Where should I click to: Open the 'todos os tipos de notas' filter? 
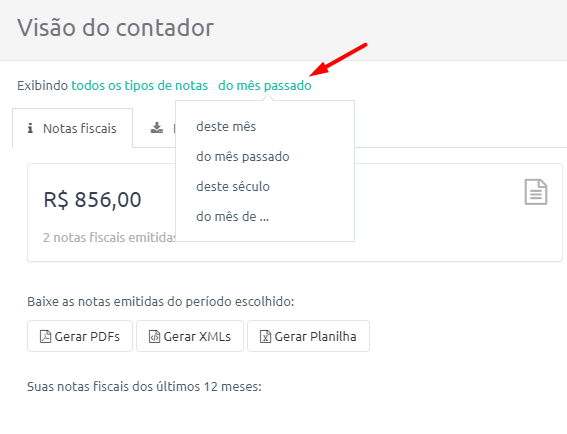pyautogui.click(x=140, y=86)
